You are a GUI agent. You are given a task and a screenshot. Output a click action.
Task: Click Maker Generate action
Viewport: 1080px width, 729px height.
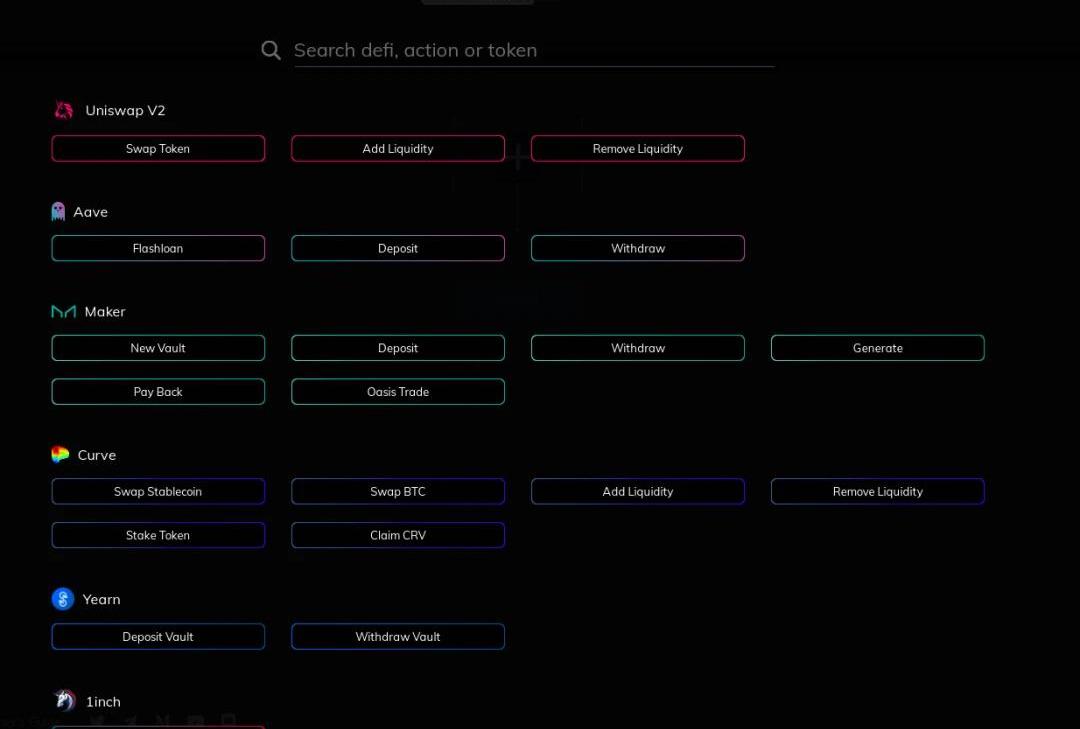(x=878, y=348)
